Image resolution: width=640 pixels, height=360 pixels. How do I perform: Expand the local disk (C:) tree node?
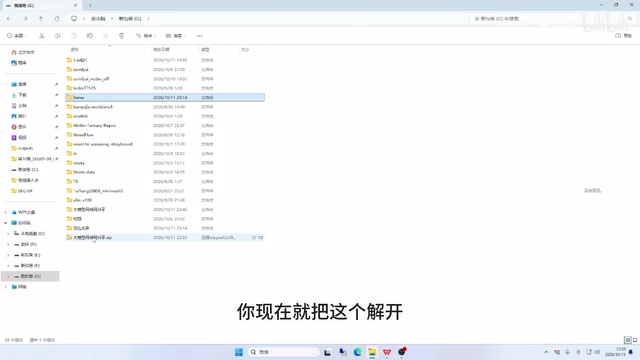click(8, 233)
